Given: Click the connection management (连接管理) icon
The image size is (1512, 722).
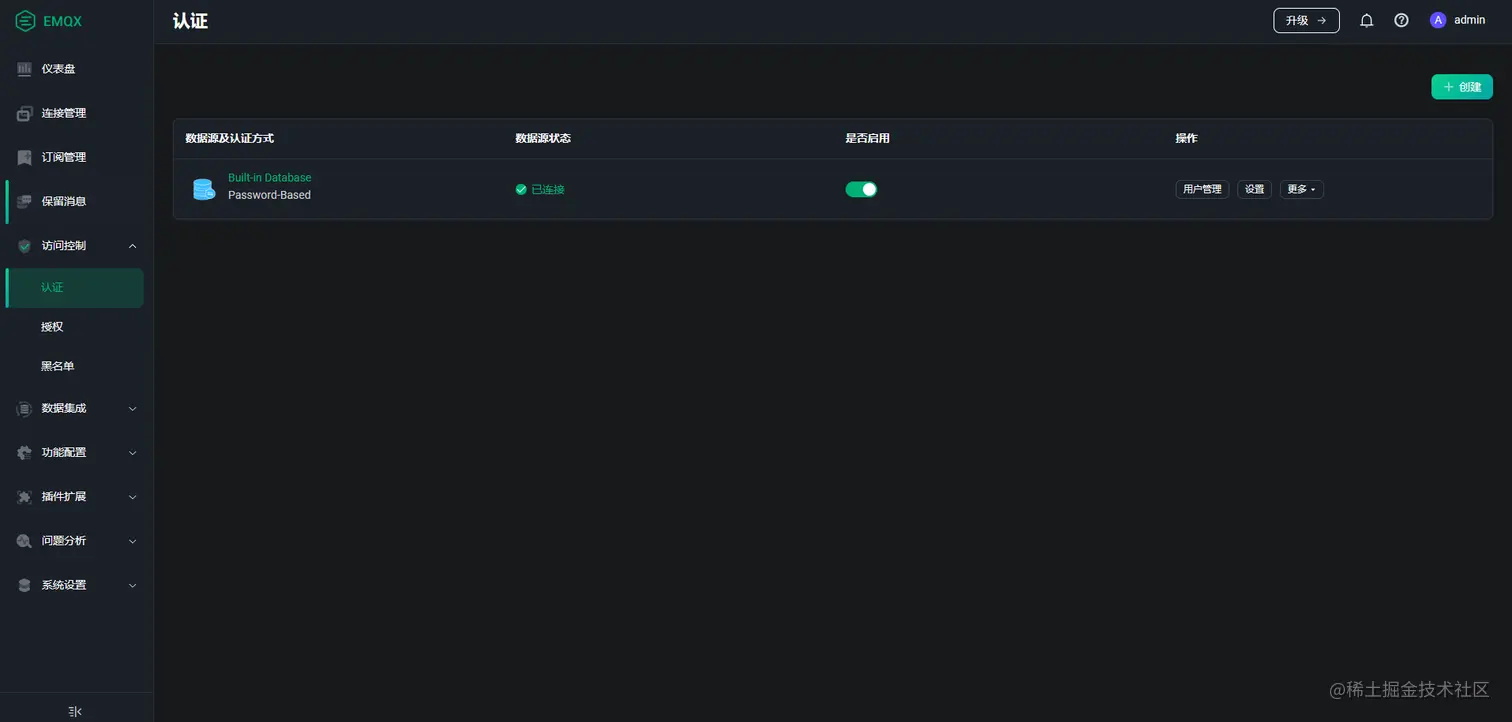Looking at the screenshot, I should point(25,113).
